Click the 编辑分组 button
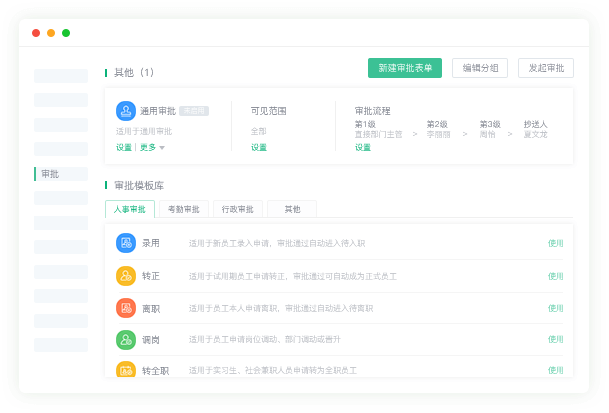Screen dimensions: 609x413 (480, 68)
